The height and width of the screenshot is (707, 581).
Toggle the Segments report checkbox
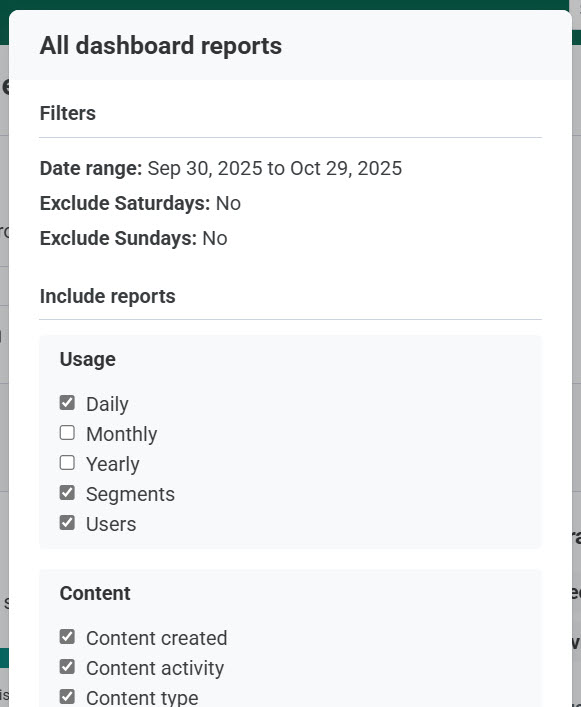click(67, 493)
